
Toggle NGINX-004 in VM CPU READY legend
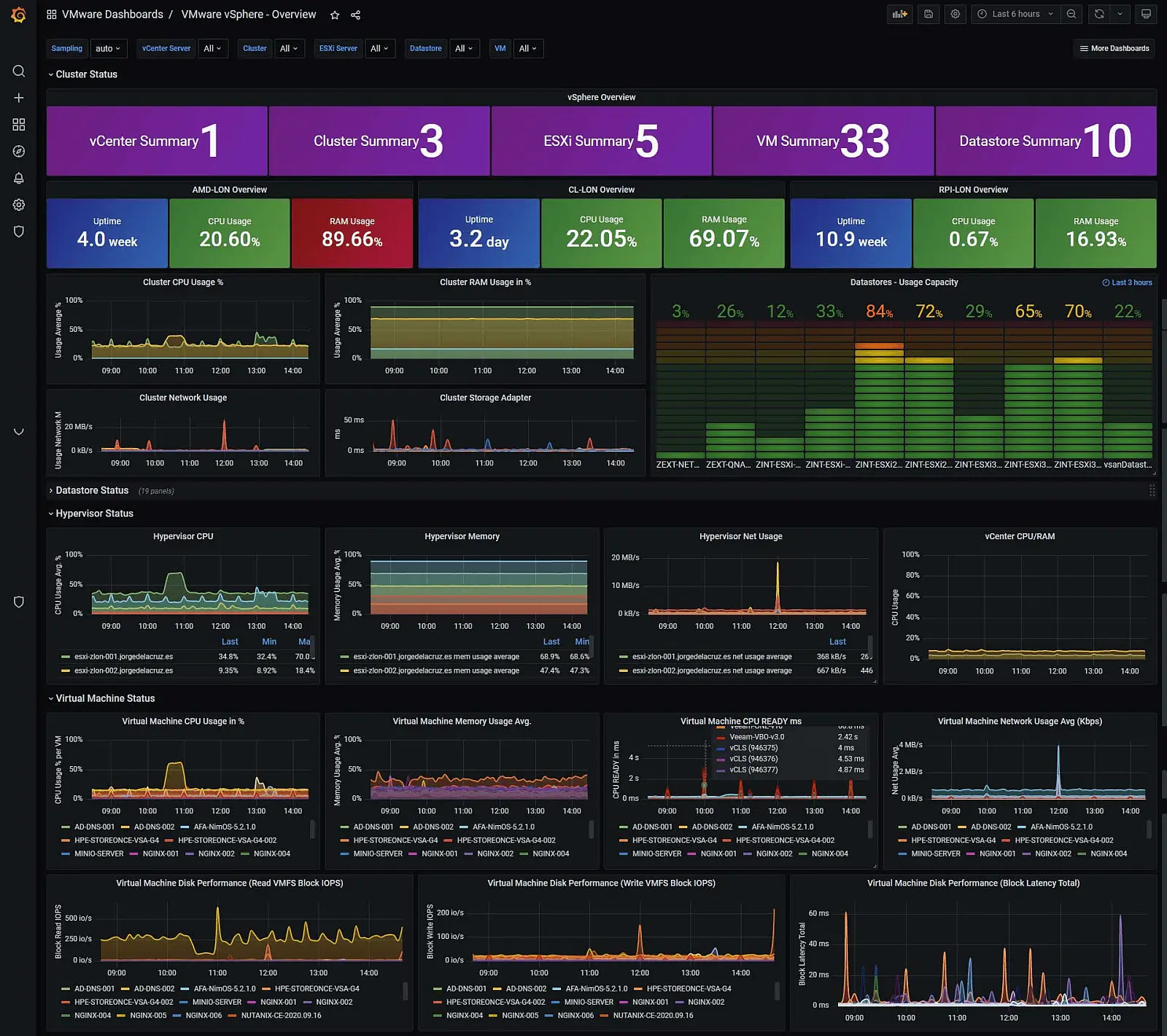tap(830, 854)
